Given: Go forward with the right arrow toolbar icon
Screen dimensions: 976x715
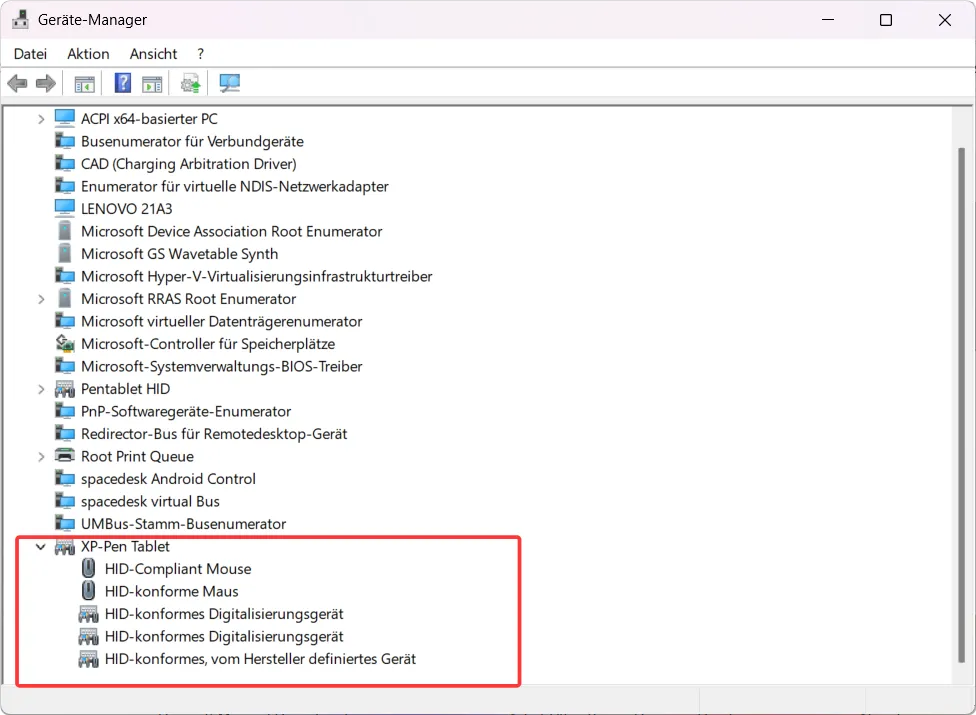Looking at the screenshot, I should [45, 83].
